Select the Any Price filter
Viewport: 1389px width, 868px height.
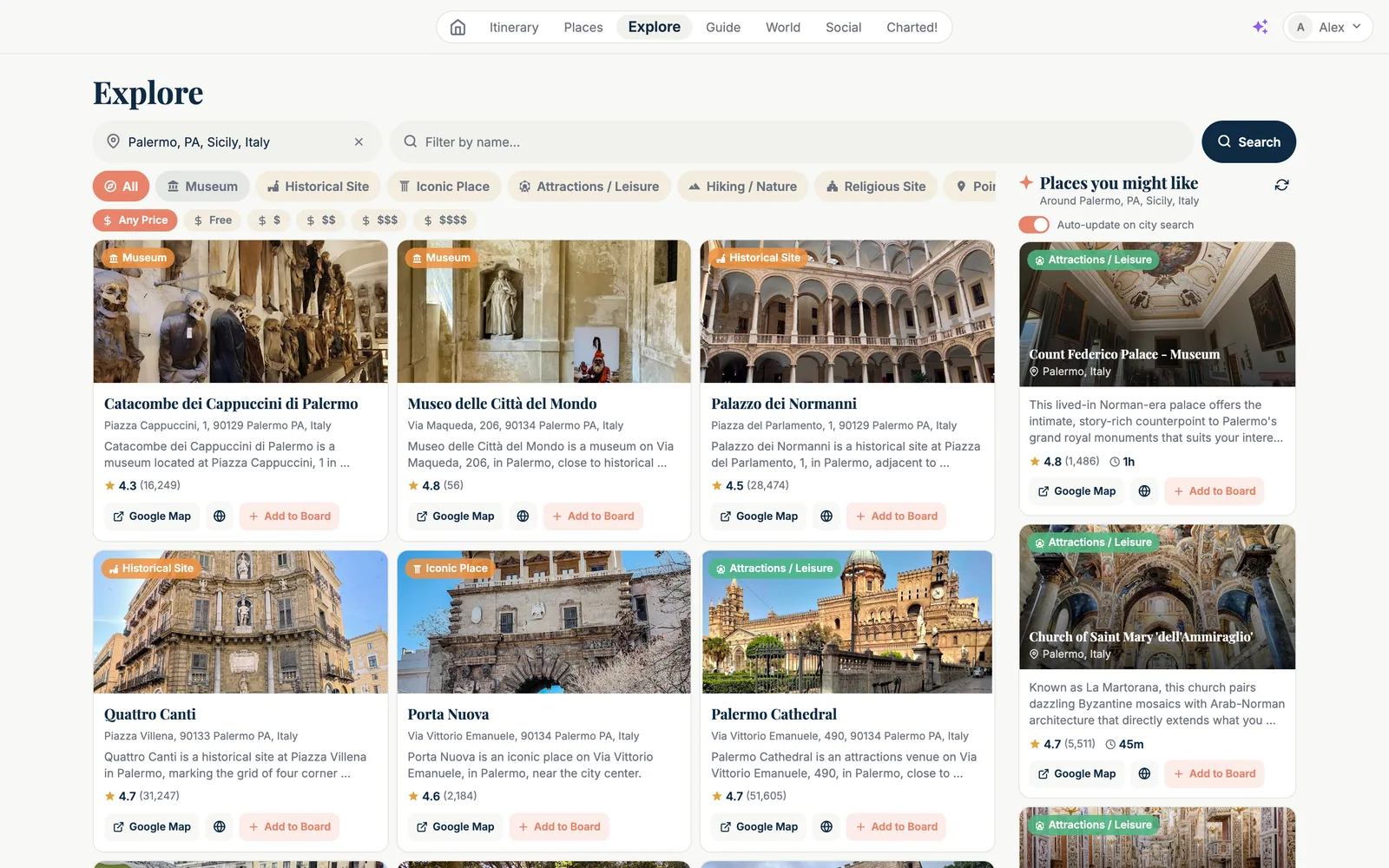[x=135, y=220]
